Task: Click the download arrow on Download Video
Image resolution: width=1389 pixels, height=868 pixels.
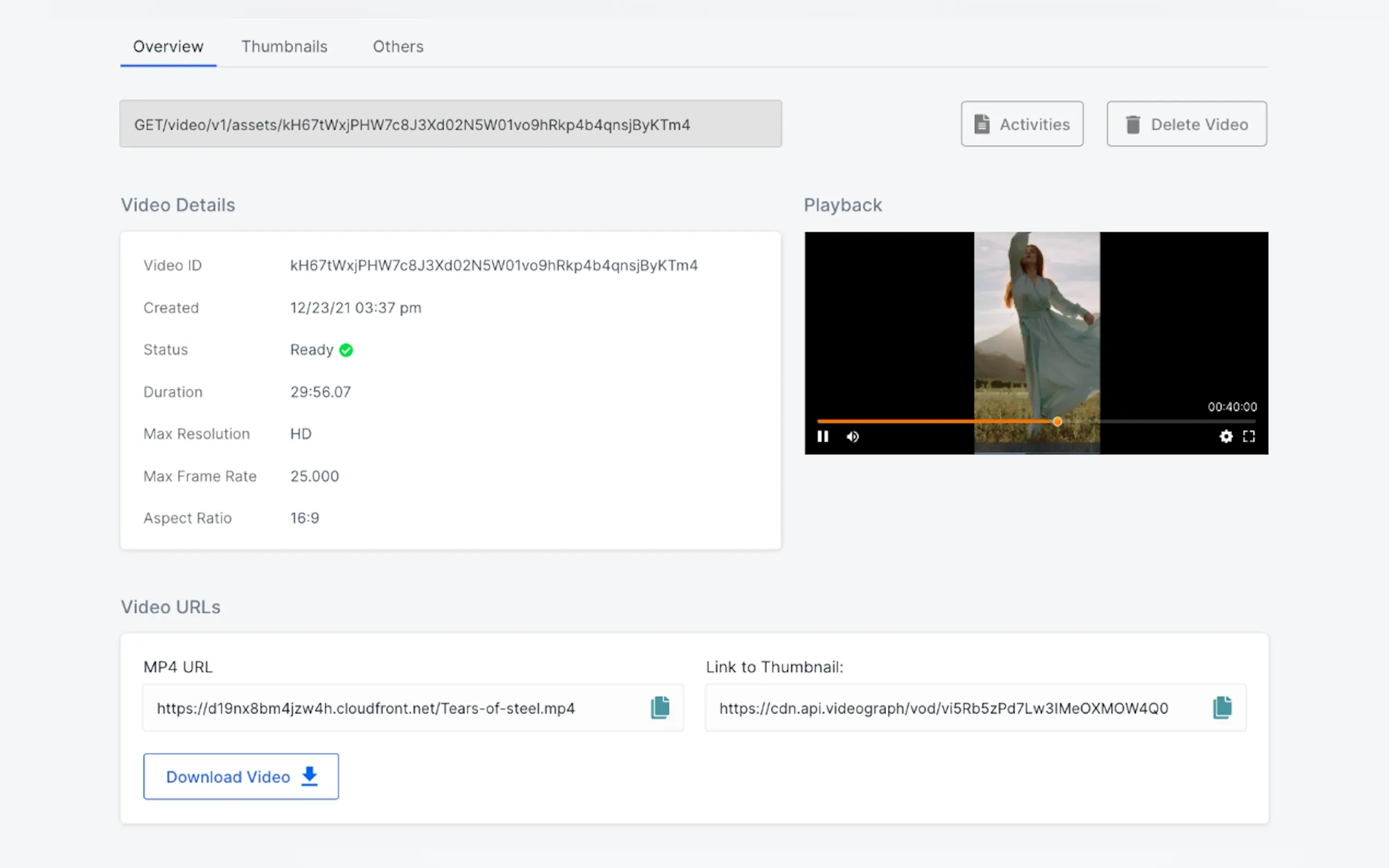Action: tap(309, 776)
